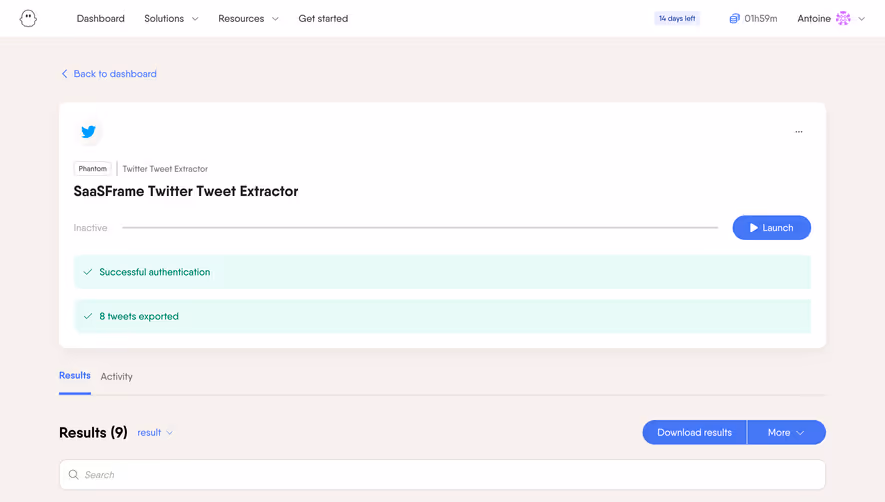Open the result file dropdown

pyautogui.click(x=155, y=433)
